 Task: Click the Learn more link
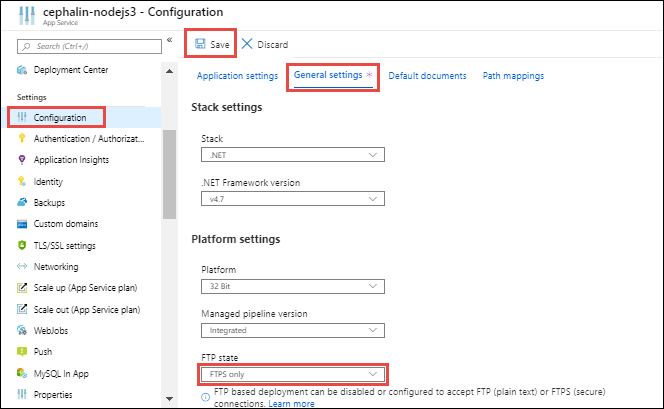pyautogui.click(x=291, y=404)
